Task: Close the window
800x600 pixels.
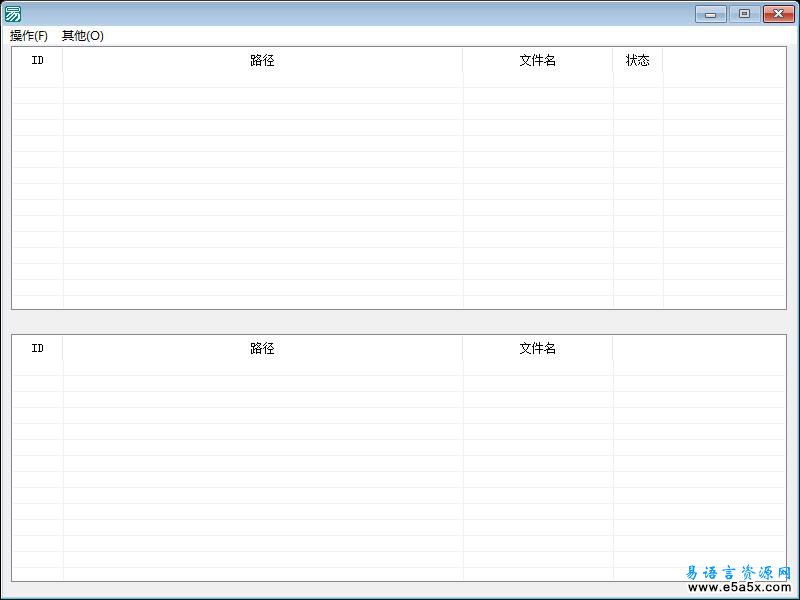Action: 779,14
